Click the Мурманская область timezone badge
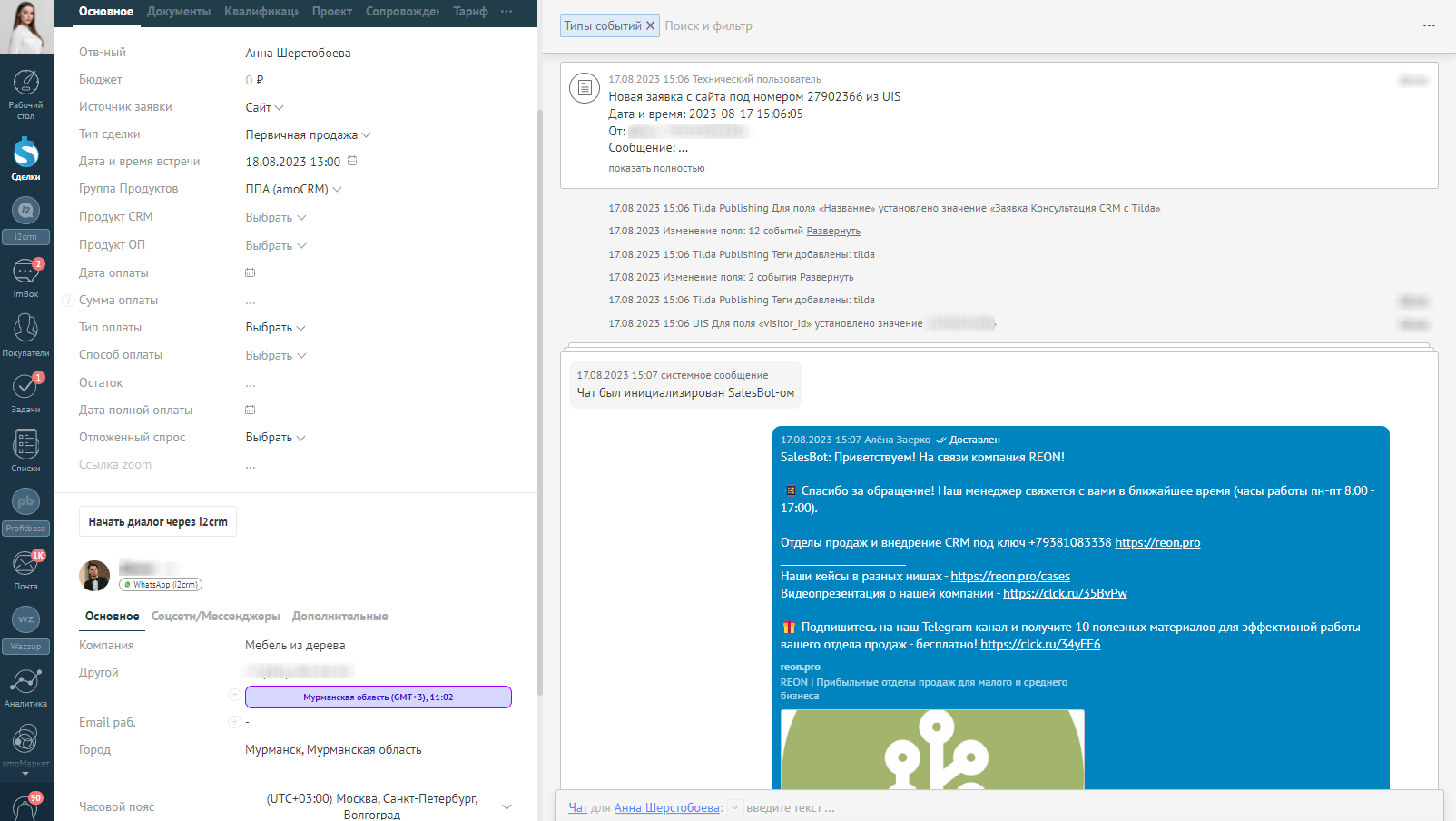The height and width of the screenshot is (821, 1456). pos(379,697)
